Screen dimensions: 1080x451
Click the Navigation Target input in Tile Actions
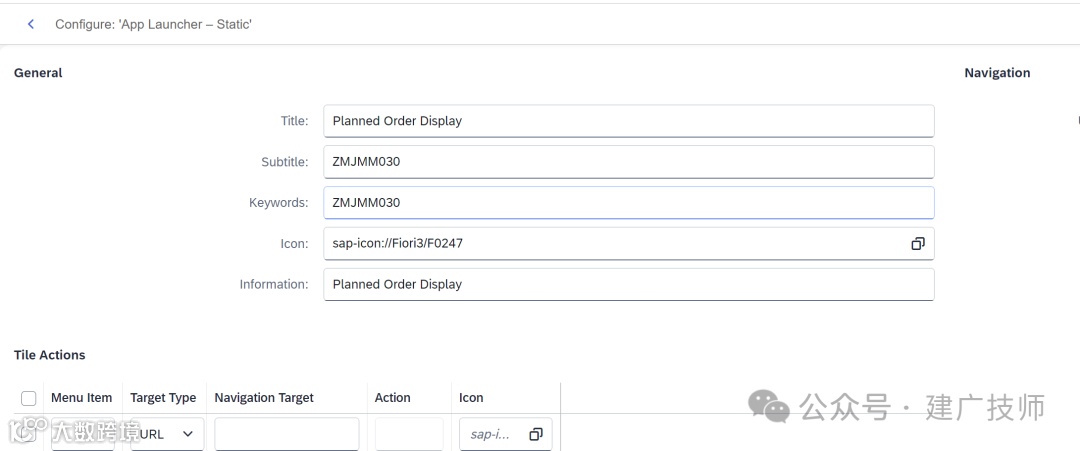(x=286, y=434)
